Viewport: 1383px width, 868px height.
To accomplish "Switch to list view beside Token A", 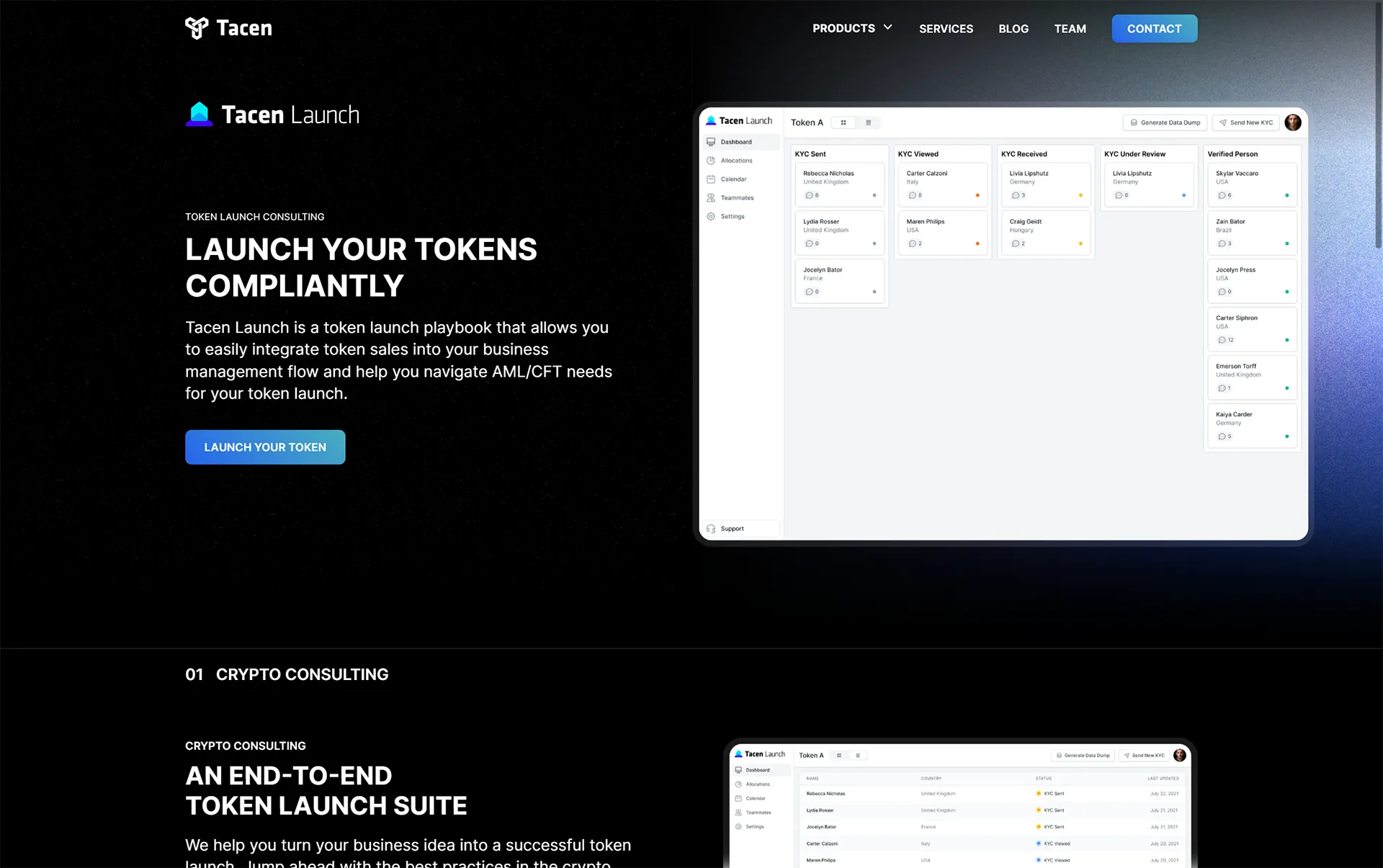I will pyautogui.click(x=869, y=122).
